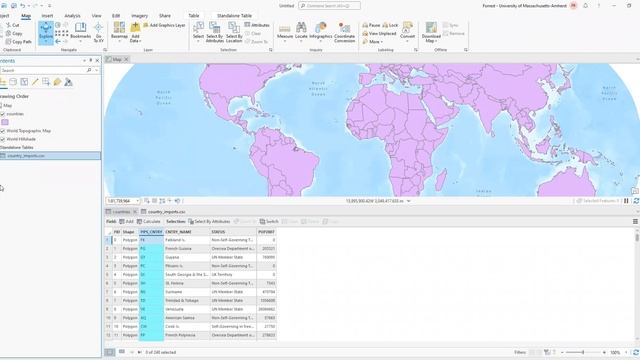This screenshot has height=360, width=640.
Task: Toggle World Topographic Map layer visibility
Action: 3,131
